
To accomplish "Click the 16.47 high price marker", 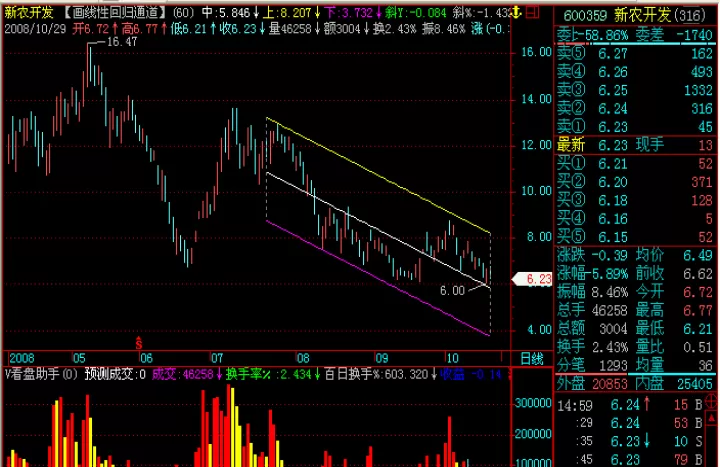I will click(121, 42).
